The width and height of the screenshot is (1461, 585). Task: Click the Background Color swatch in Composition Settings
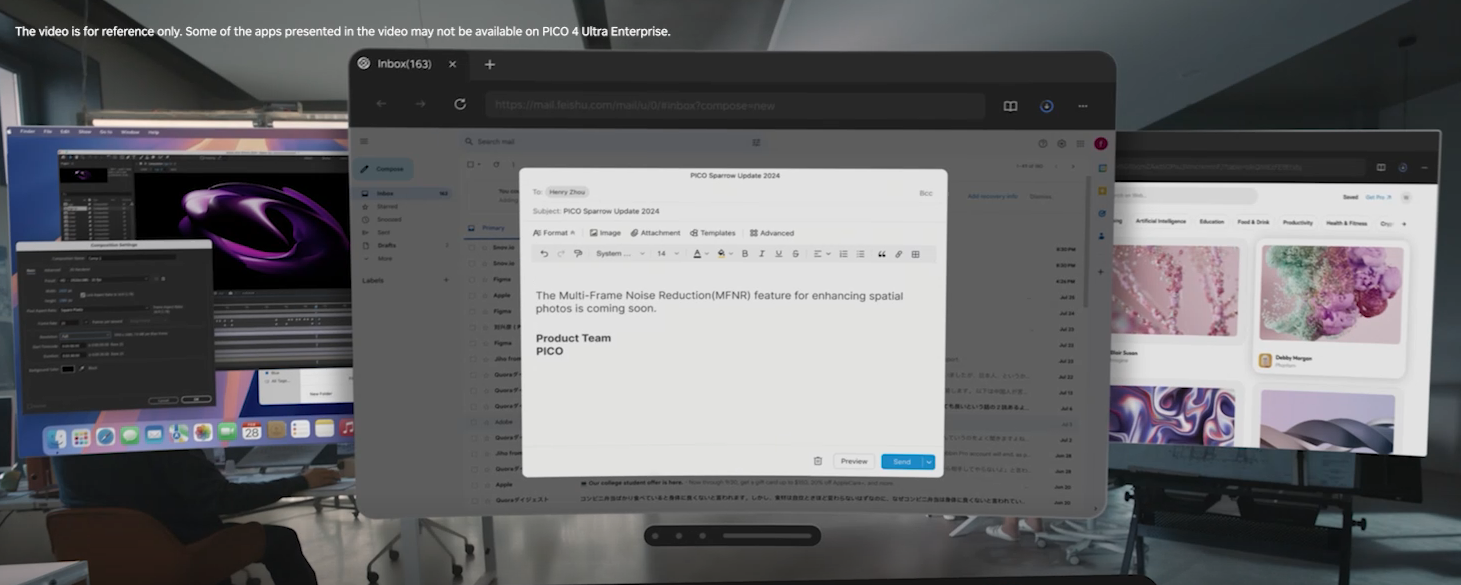click(68, 369)
